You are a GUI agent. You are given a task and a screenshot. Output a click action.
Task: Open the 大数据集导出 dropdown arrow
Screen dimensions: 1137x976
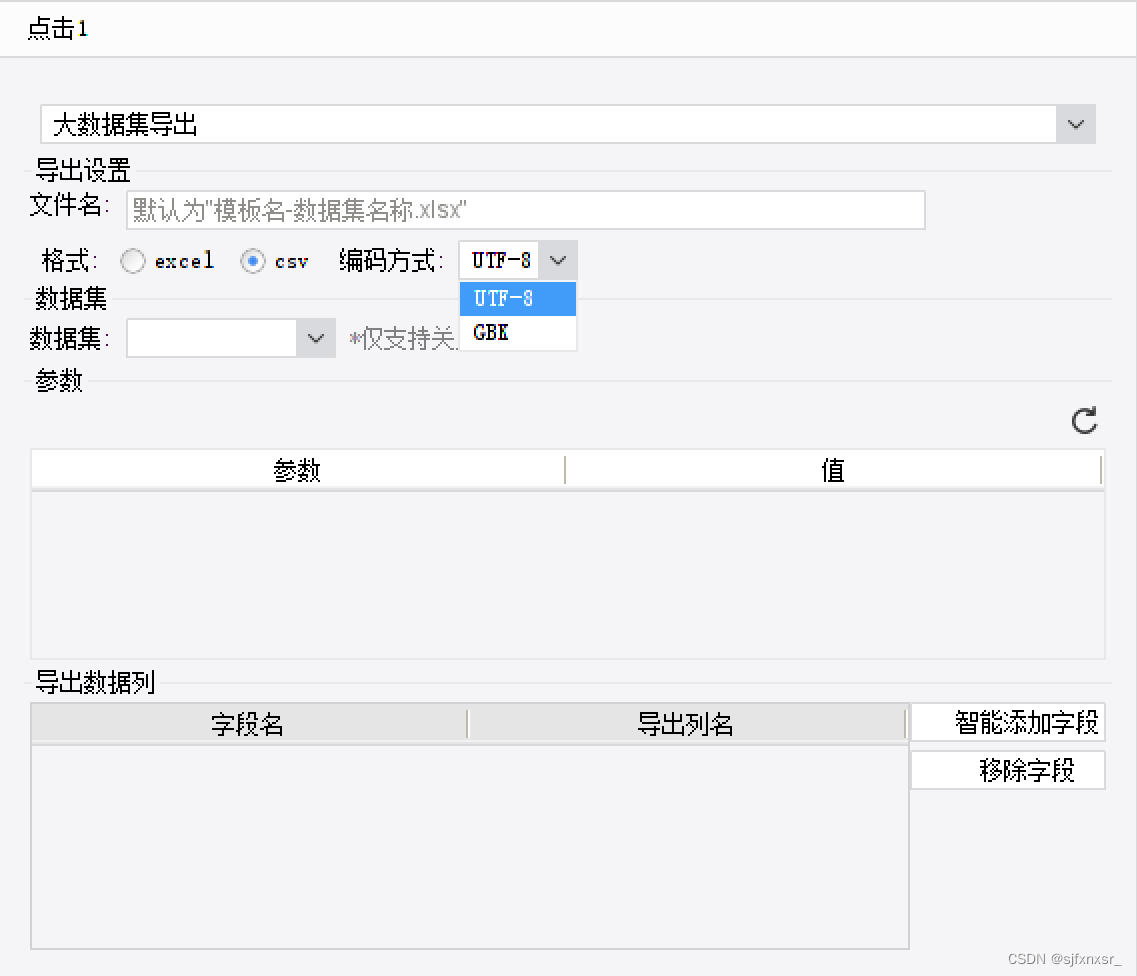(1075, 124)
